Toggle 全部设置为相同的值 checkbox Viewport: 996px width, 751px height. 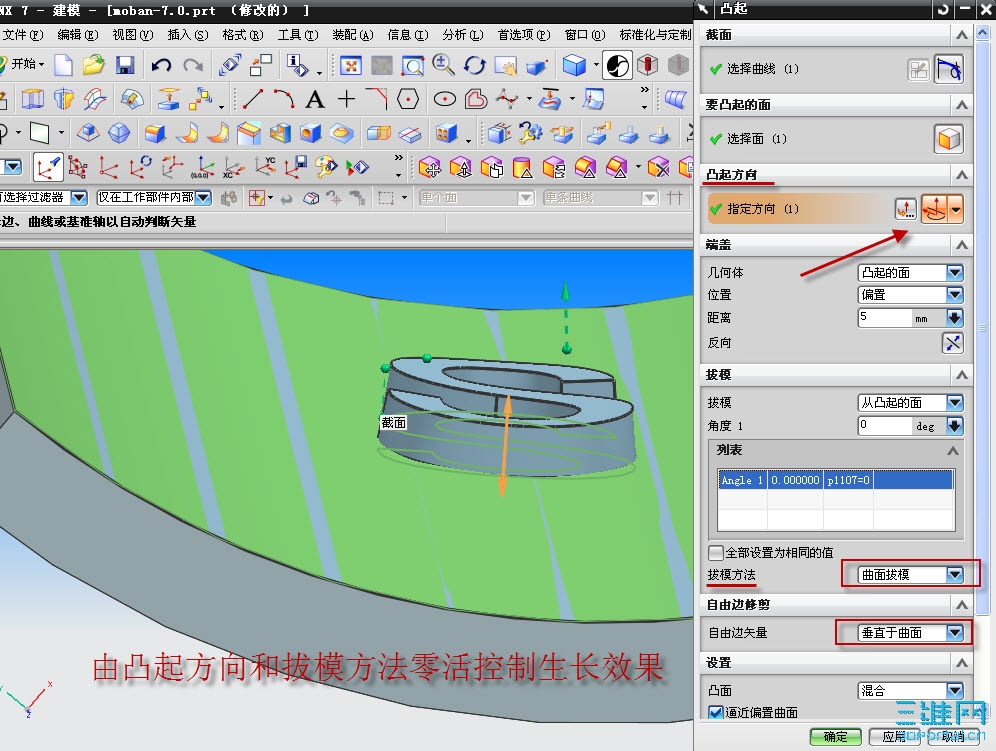[x=716, y=552]
